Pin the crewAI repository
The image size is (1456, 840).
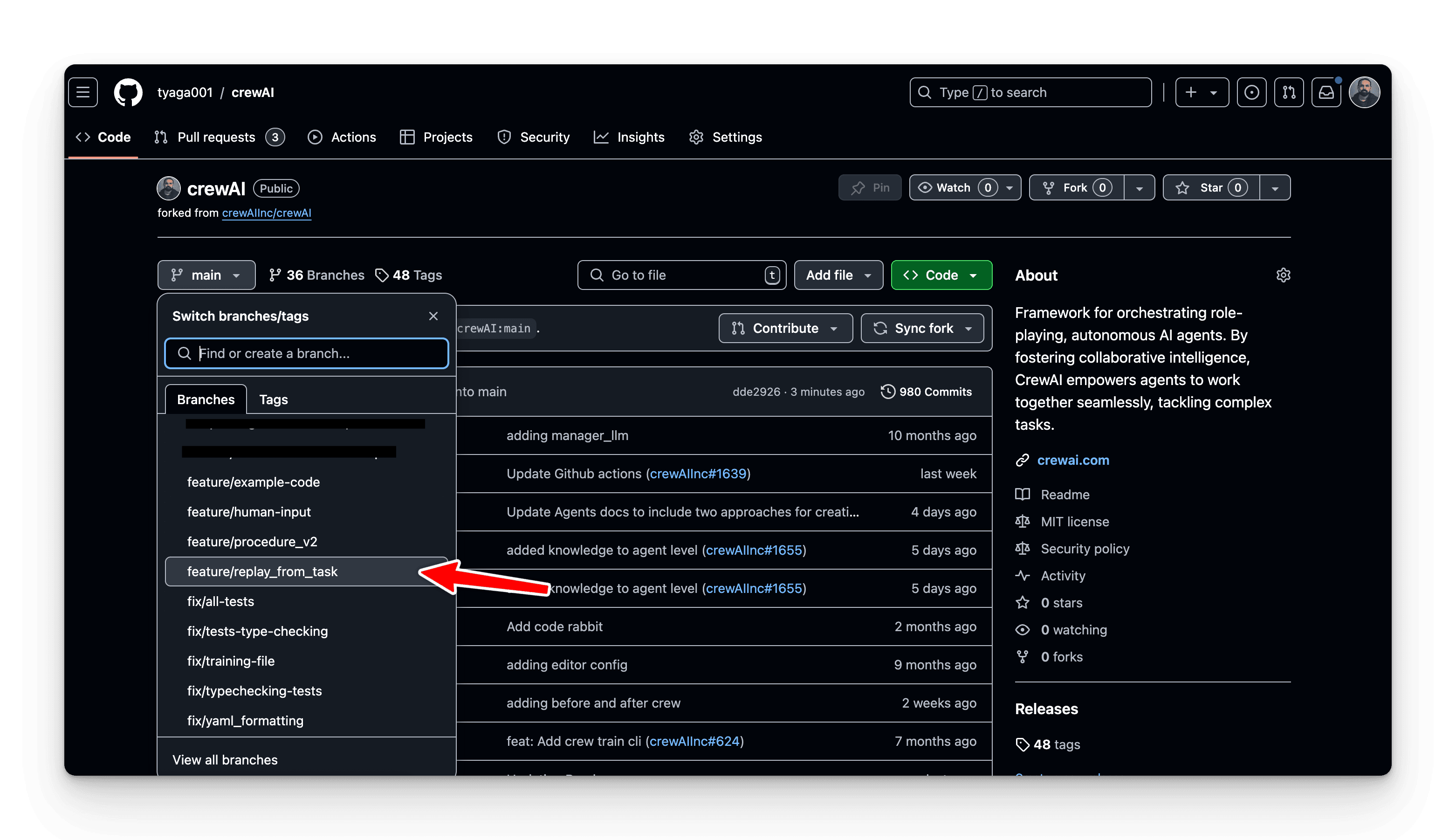(x=870, y=187)
